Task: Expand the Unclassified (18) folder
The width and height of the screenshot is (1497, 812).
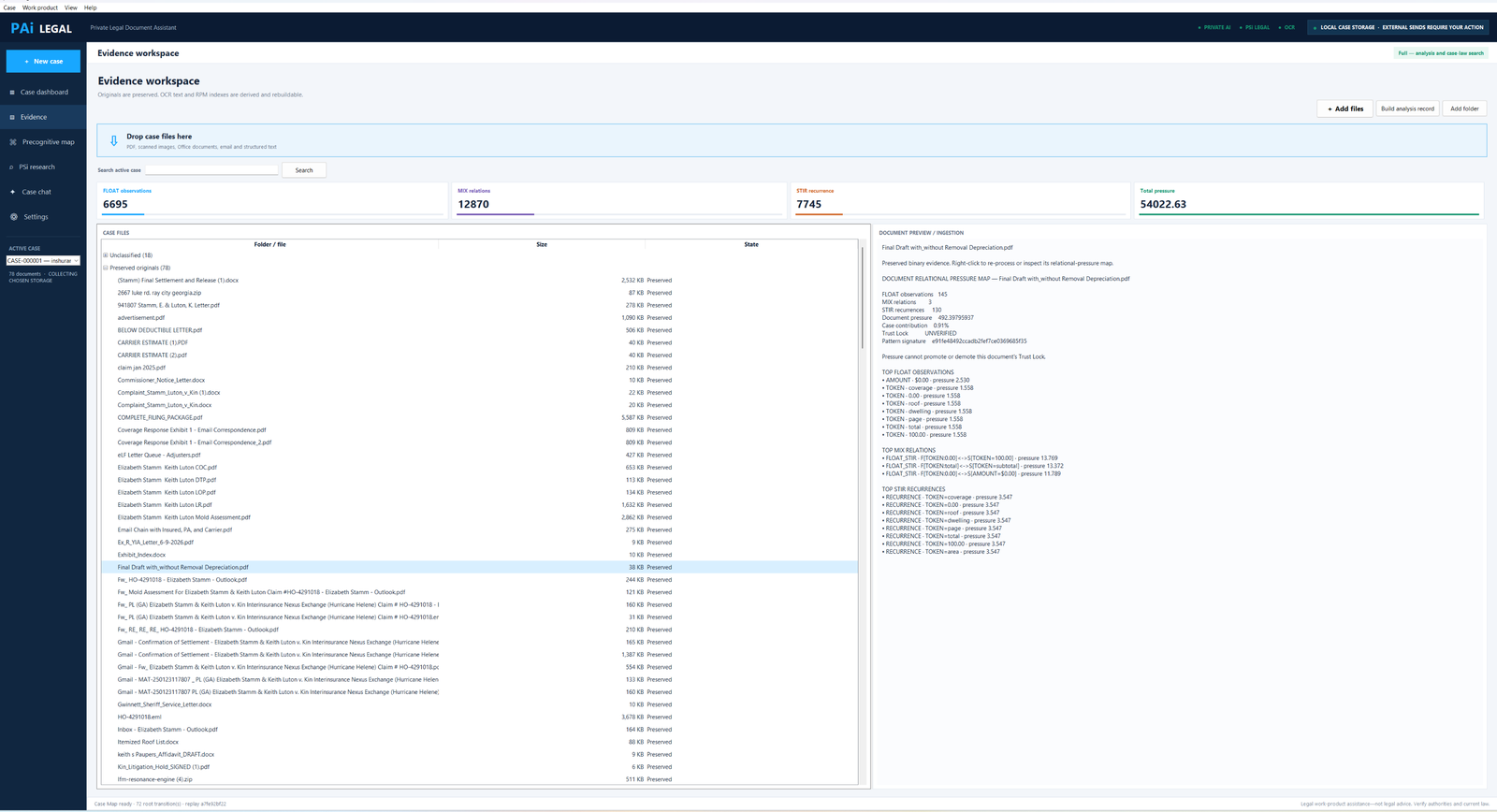Action: tap(106, 255)
